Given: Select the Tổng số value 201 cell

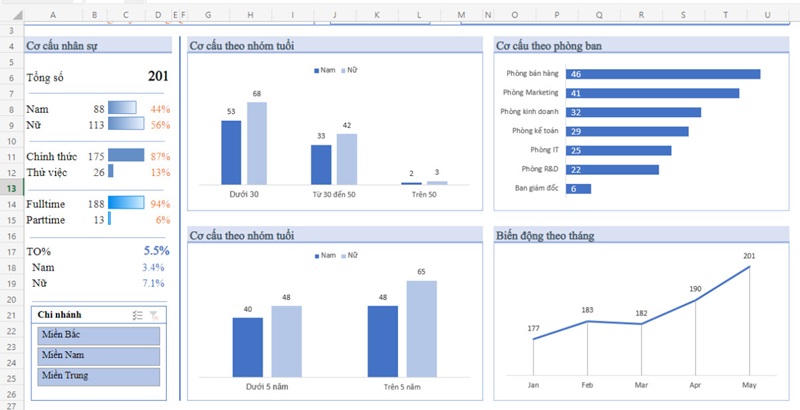Looking at the screenshot, I should point(157,77).
